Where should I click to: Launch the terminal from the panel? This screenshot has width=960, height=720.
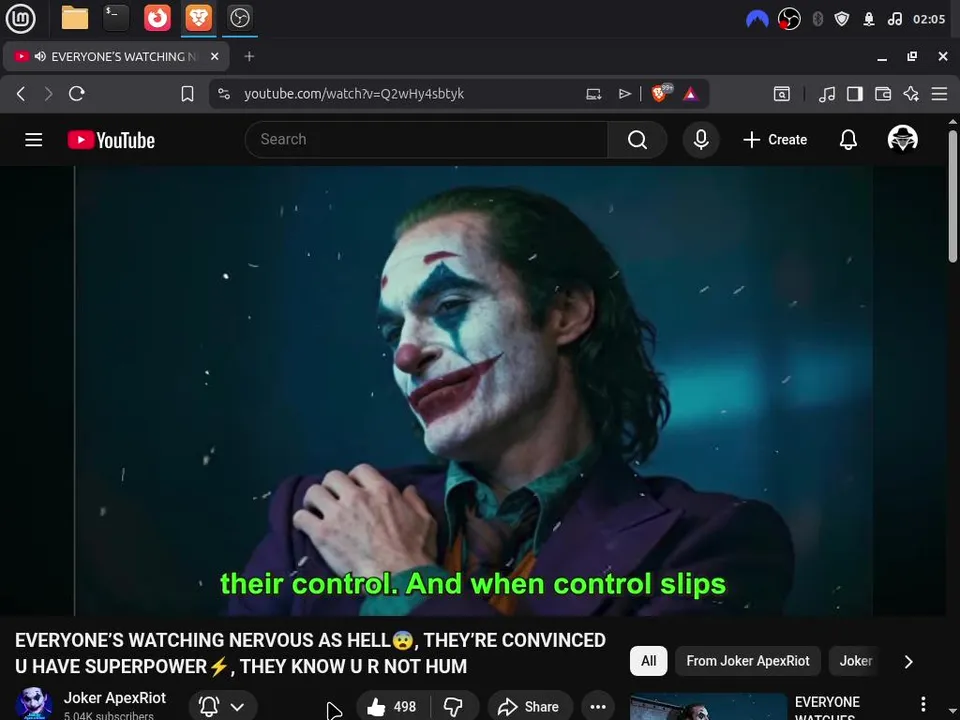tap(116, 18)
